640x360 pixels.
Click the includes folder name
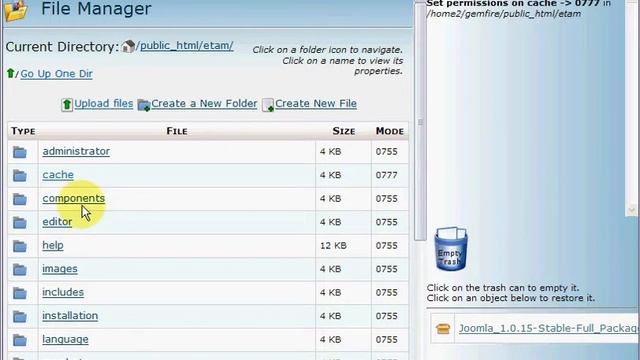[x=63, y=292]
